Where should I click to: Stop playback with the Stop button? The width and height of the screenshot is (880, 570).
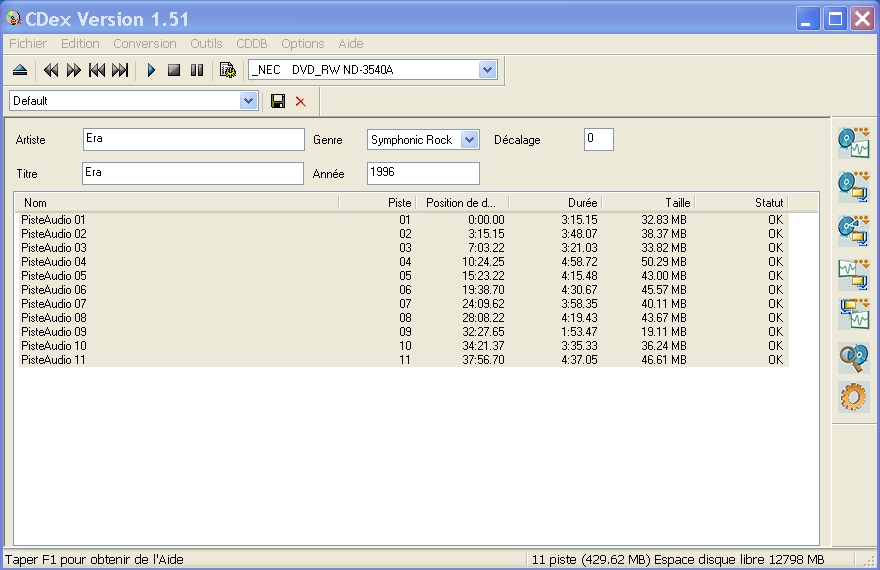[x=174, y=70]
